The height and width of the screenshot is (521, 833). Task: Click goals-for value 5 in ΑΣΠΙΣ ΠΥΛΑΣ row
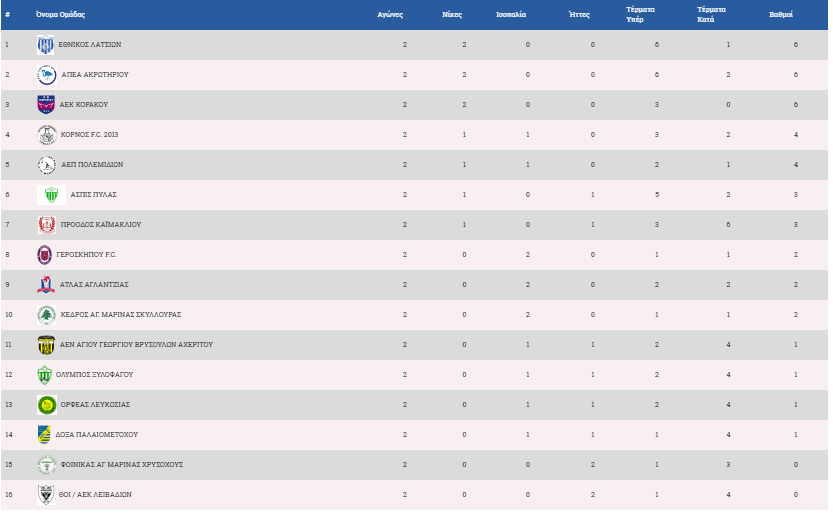point(657,195)
